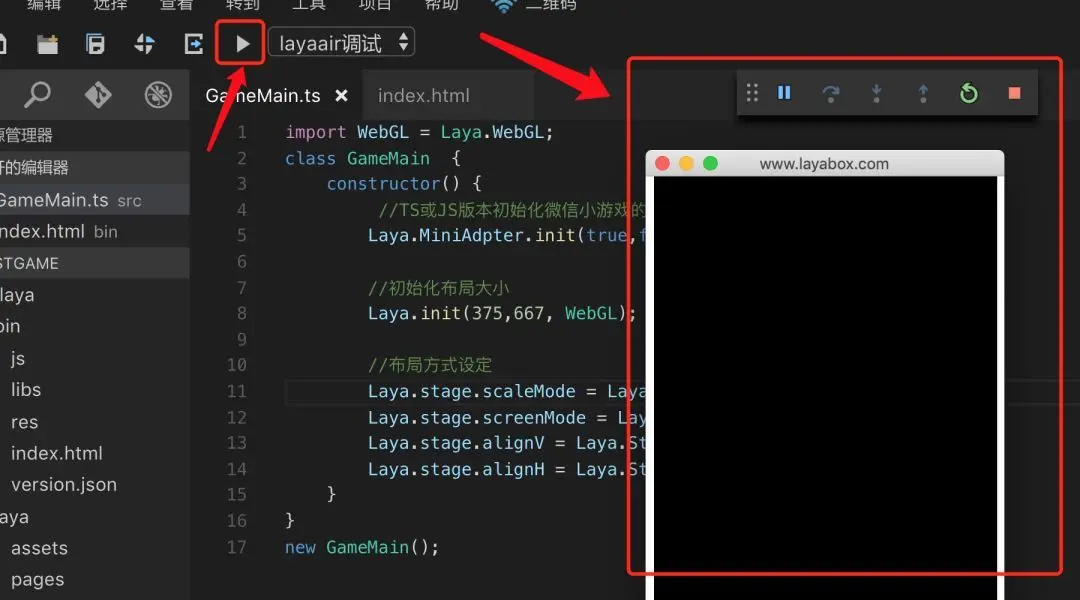Switch to the index.html editor tab
The width and height of the screenshot is (1080, 600).
(x=424, y=96)
